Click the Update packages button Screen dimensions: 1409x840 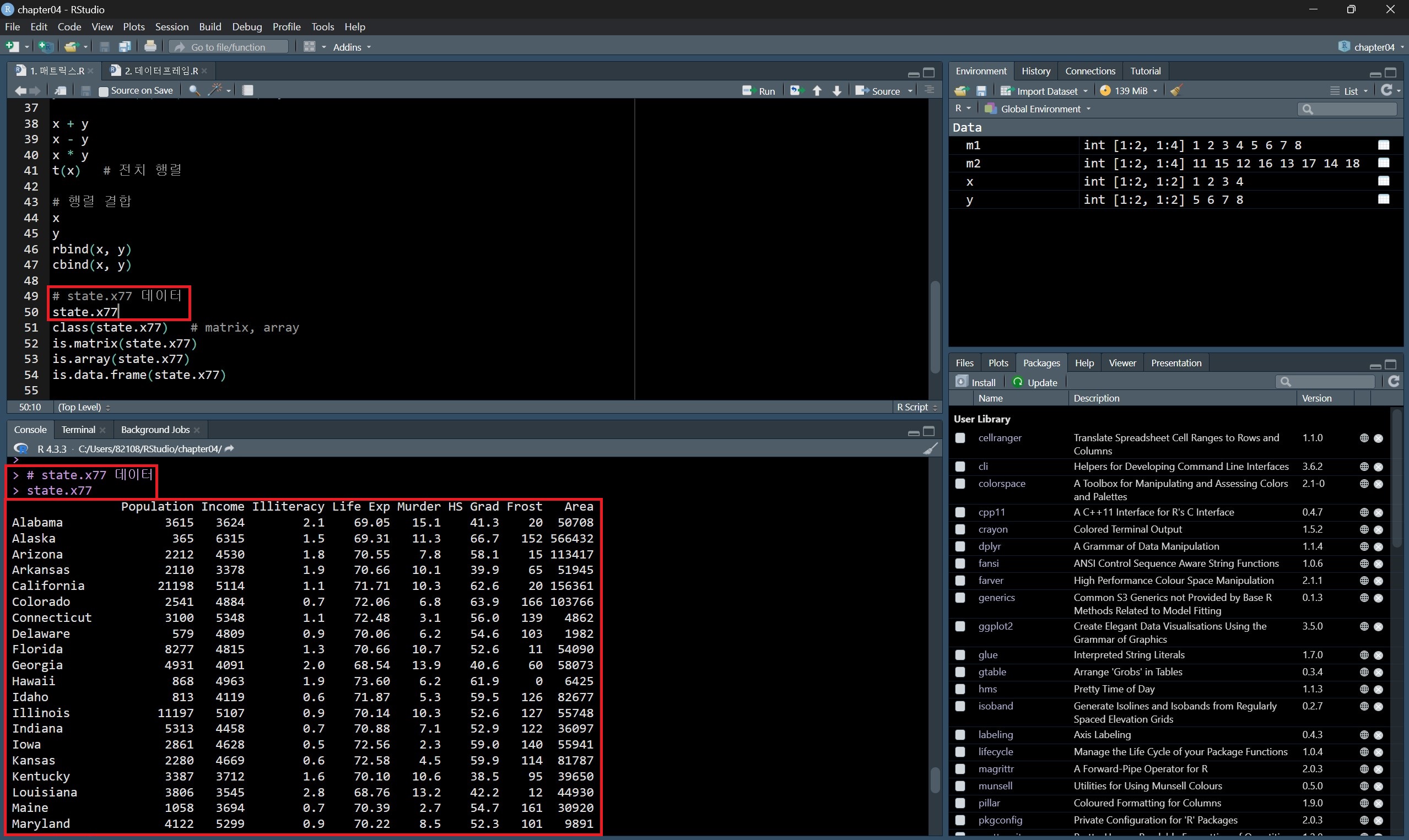pos(1035,382)
